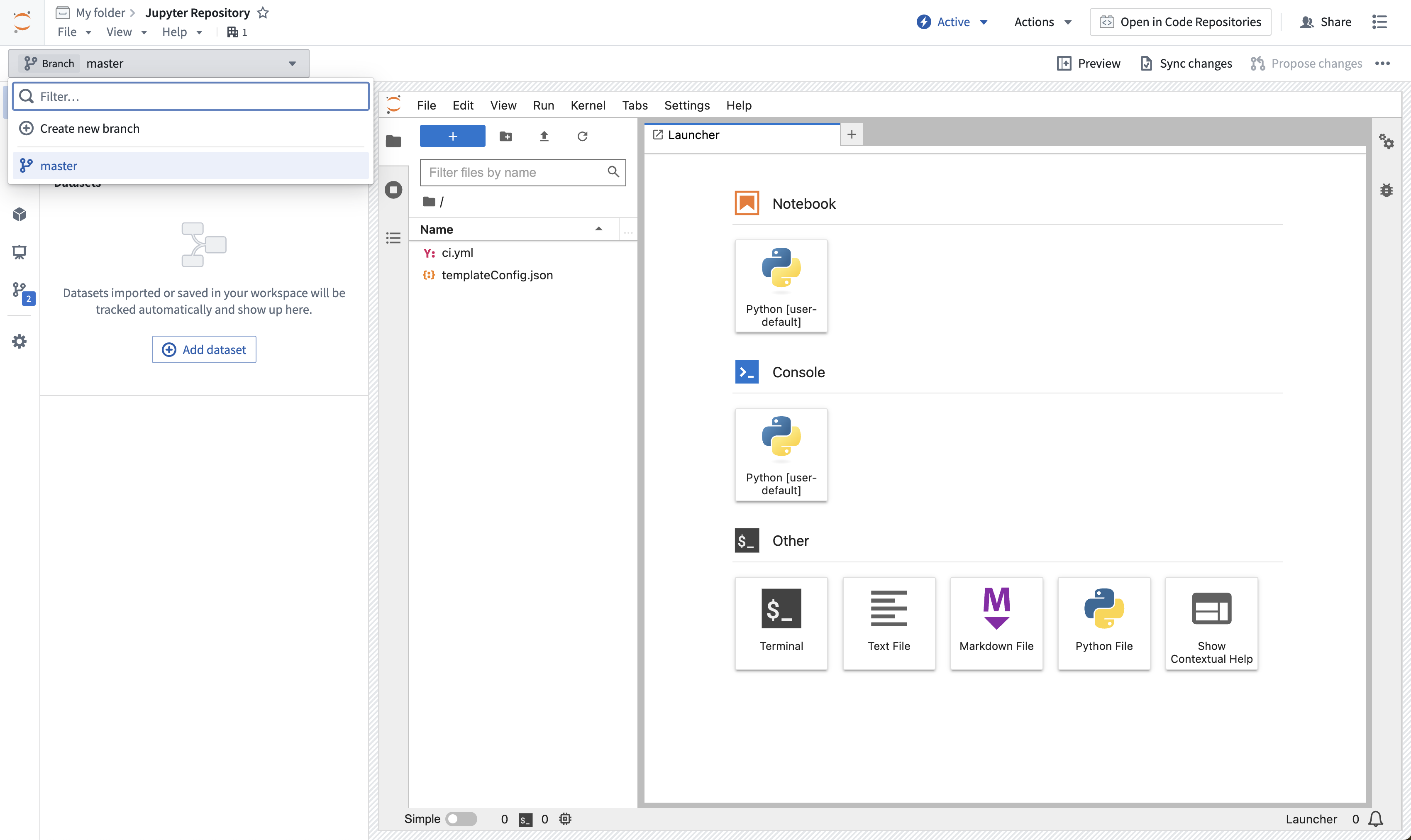Click Open in Code Repositories button
1411x840 pixels.
[x=1180, y=22]
